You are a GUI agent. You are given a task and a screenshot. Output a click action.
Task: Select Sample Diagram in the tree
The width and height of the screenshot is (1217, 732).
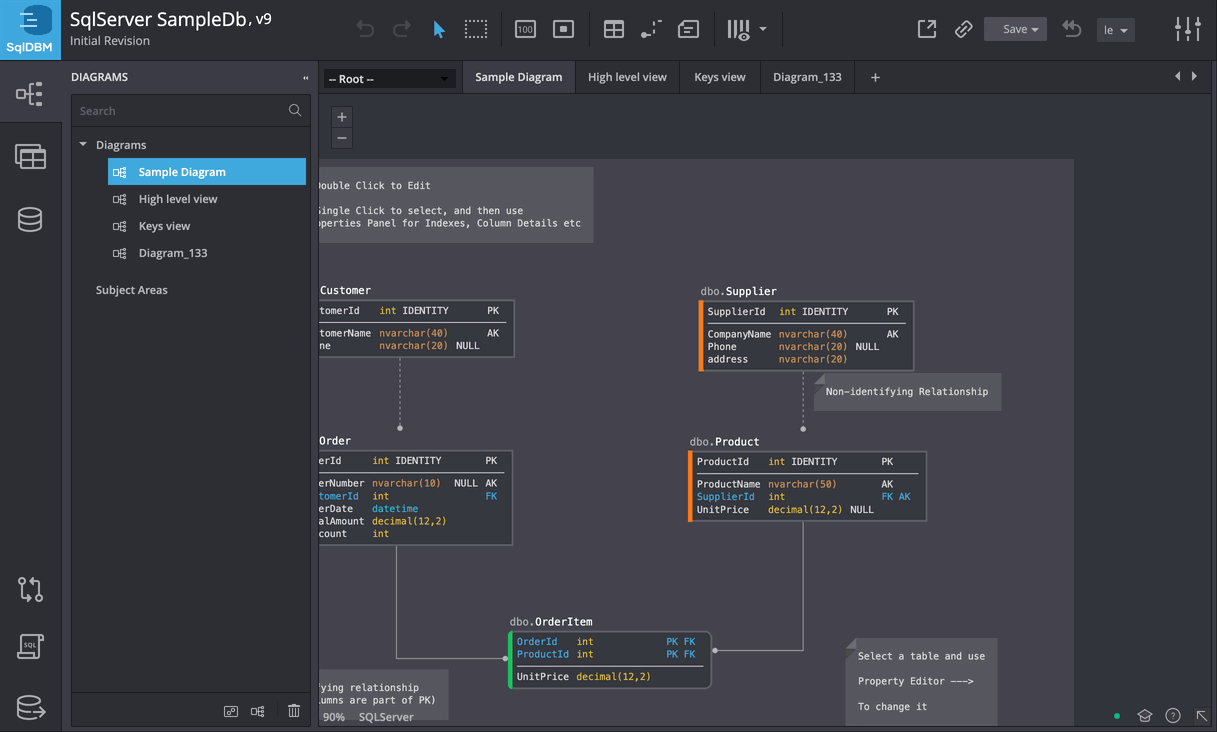[207, 172]
